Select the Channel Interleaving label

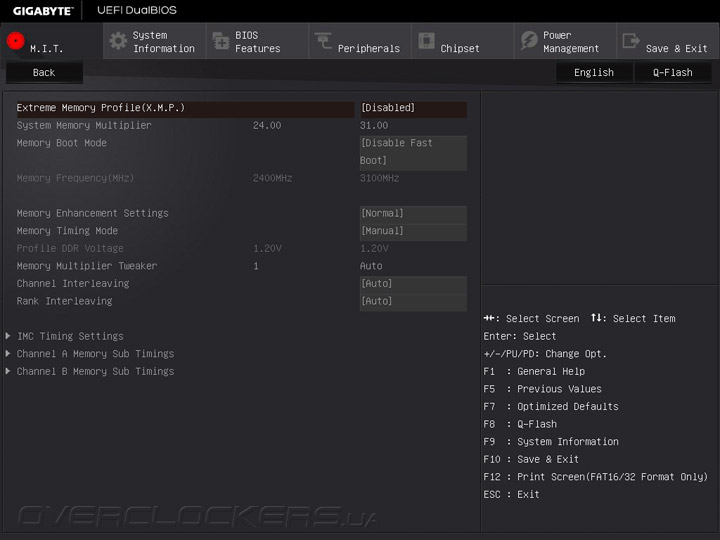pyautogui.click(x=73, y=284)
